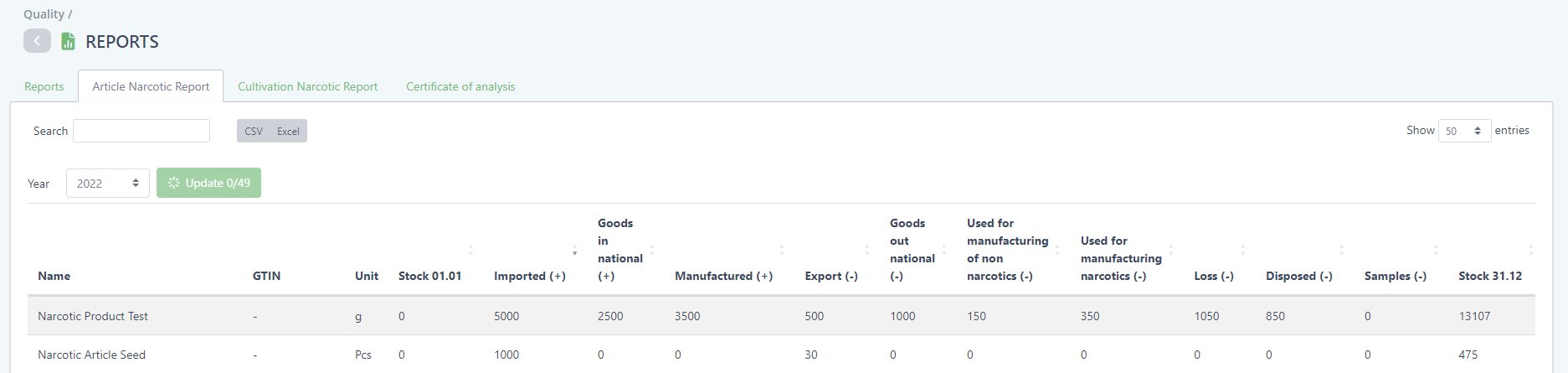Sort by Stock 31.12 column arrows
The width and height of the screenshot is (1568, 373).
coord(1530,250)
